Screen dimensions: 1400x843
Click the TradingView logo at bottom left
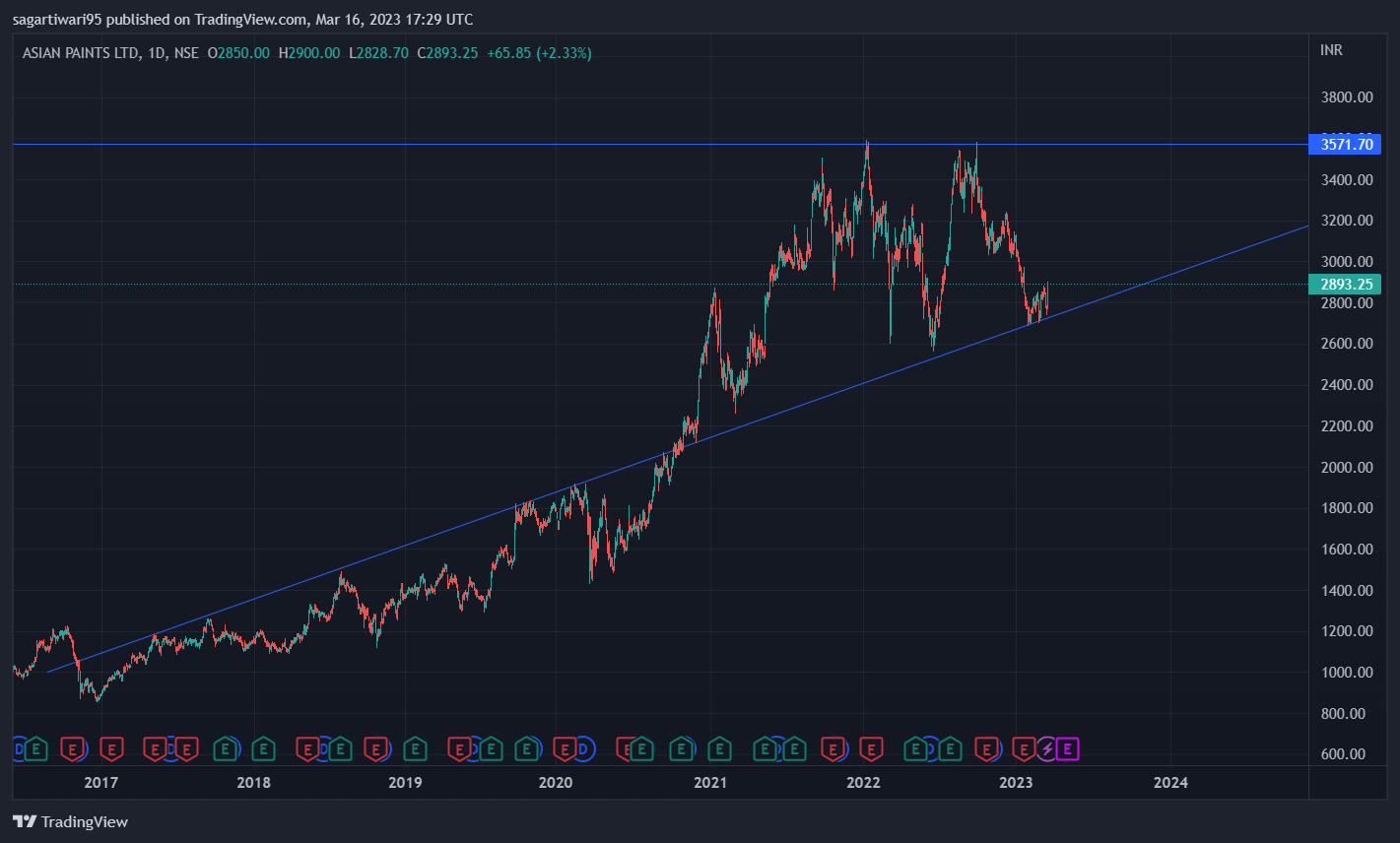tap(70, 821)
